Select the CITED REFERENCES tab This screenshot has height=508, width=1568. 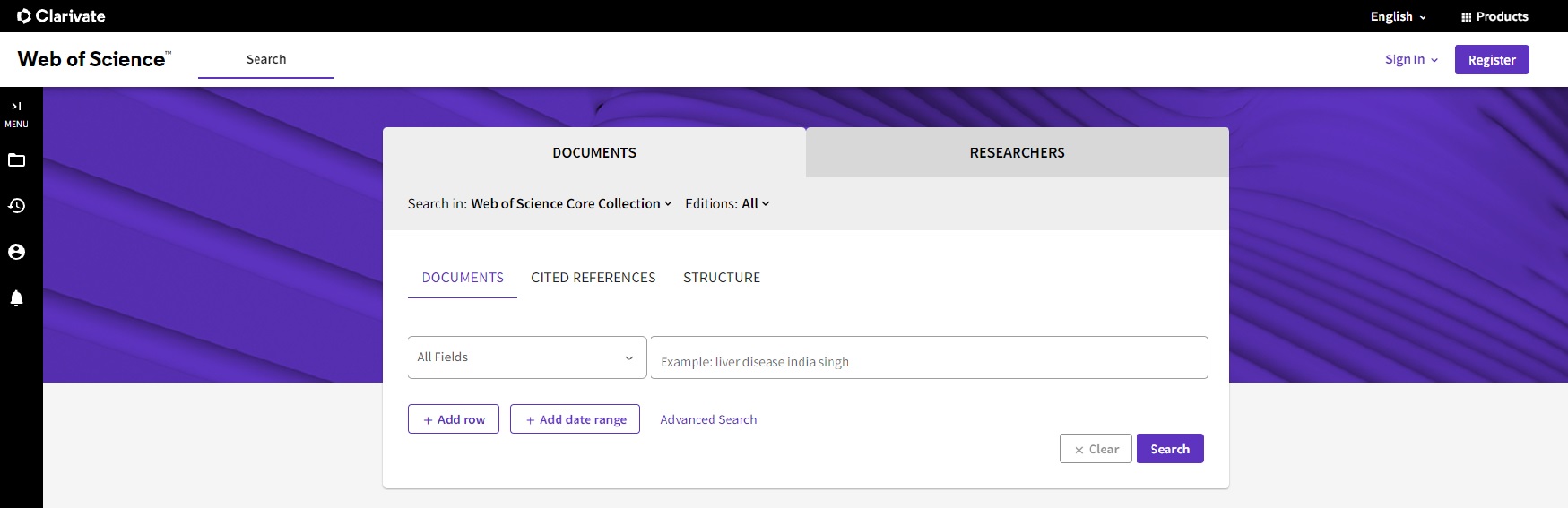pyautogui.click(x=593, y=278)
